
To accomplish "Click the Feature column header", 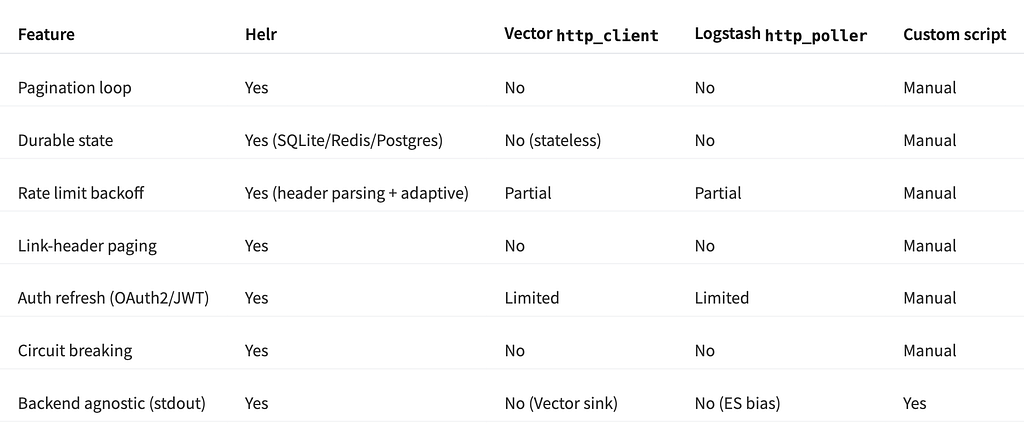I will [x=46, y=35].
